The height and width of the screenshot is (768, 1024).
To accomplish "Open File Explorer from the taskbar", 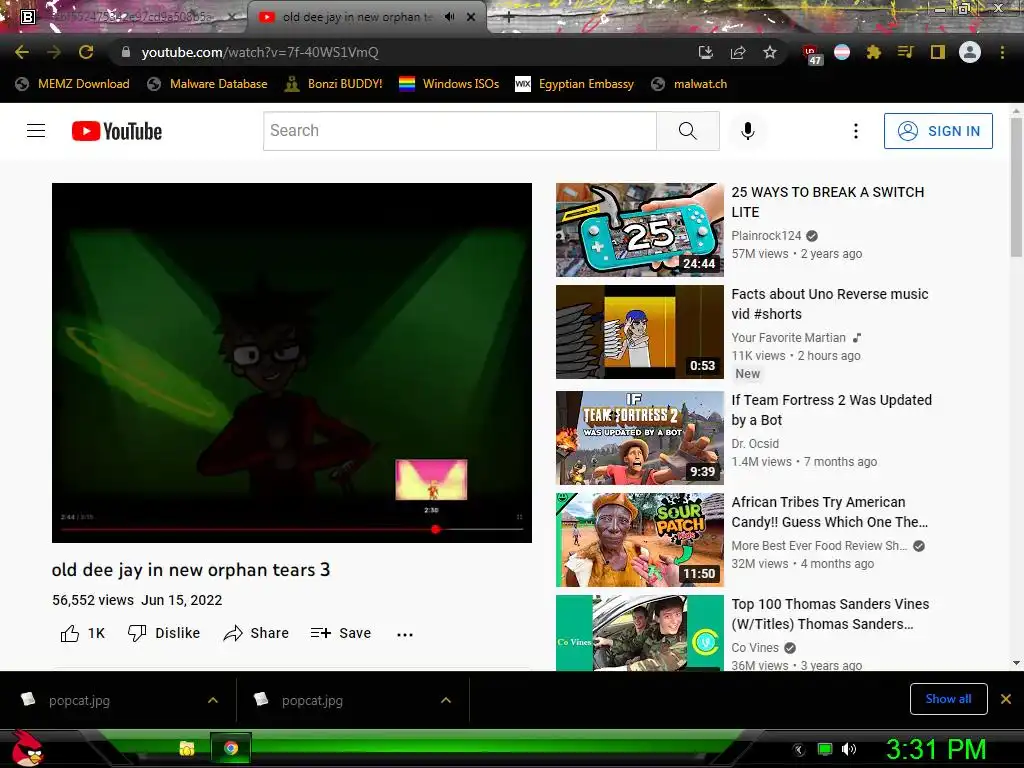I will coord(187,748).
